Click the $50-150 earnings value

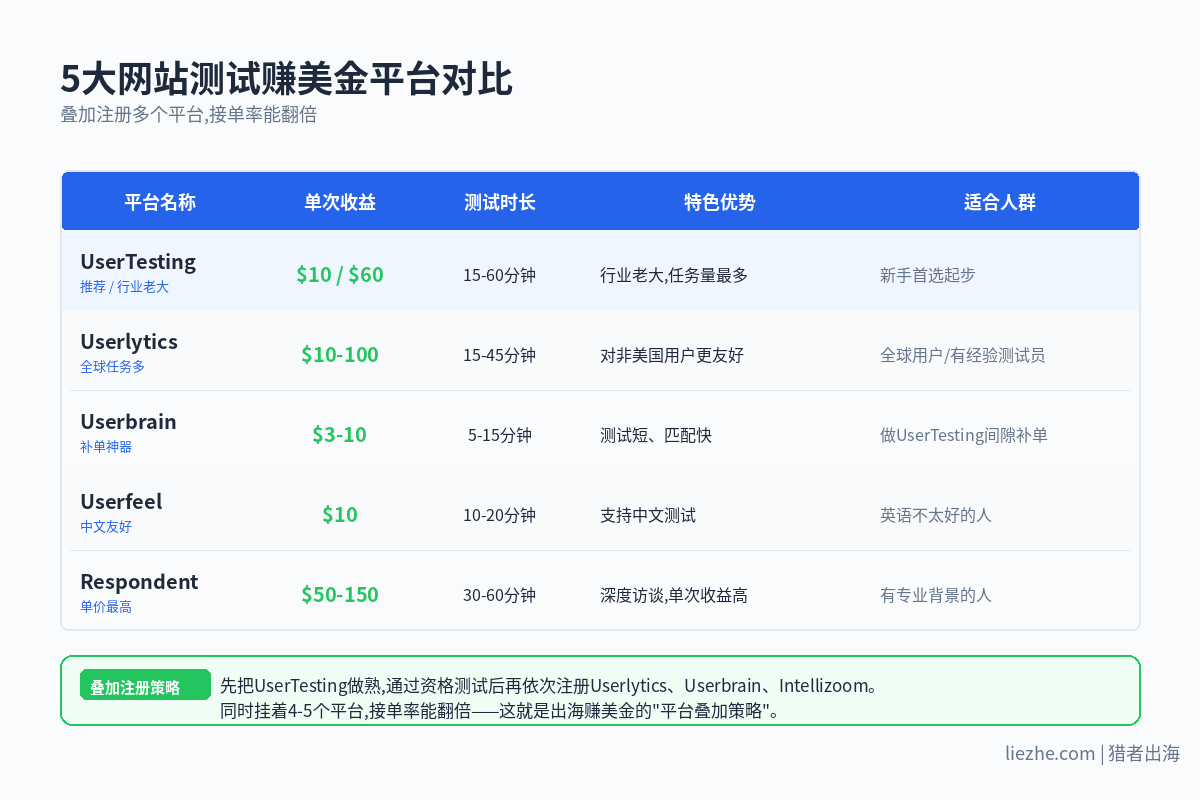click(340, 594)
